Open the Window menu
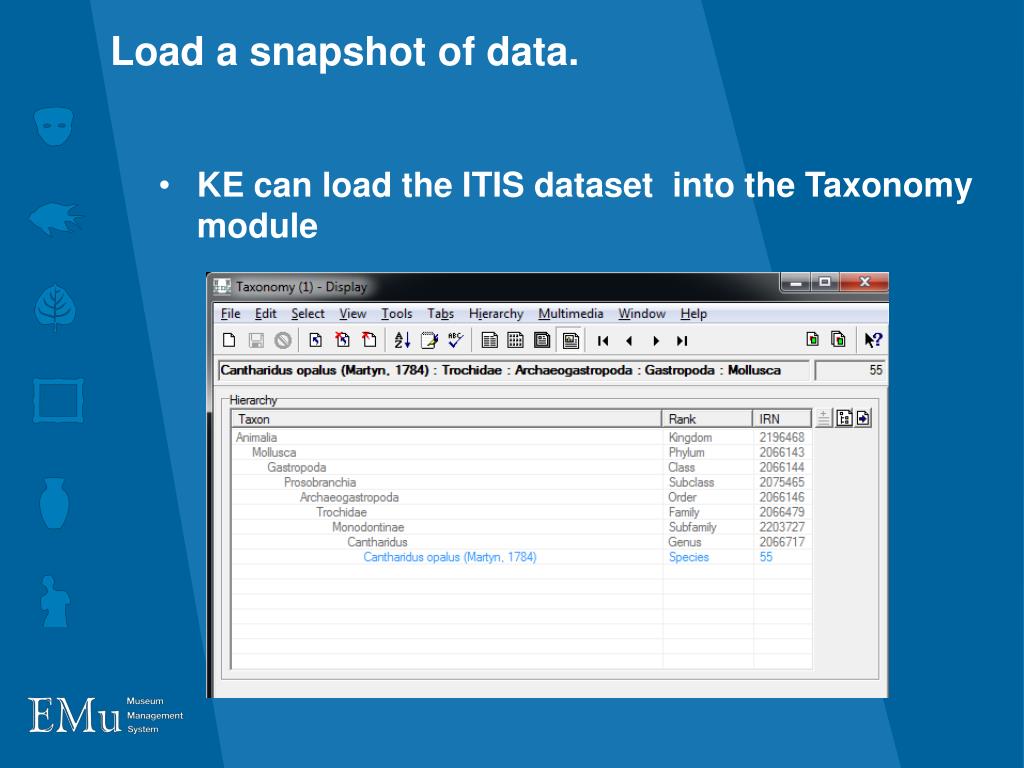 [642, 313]
